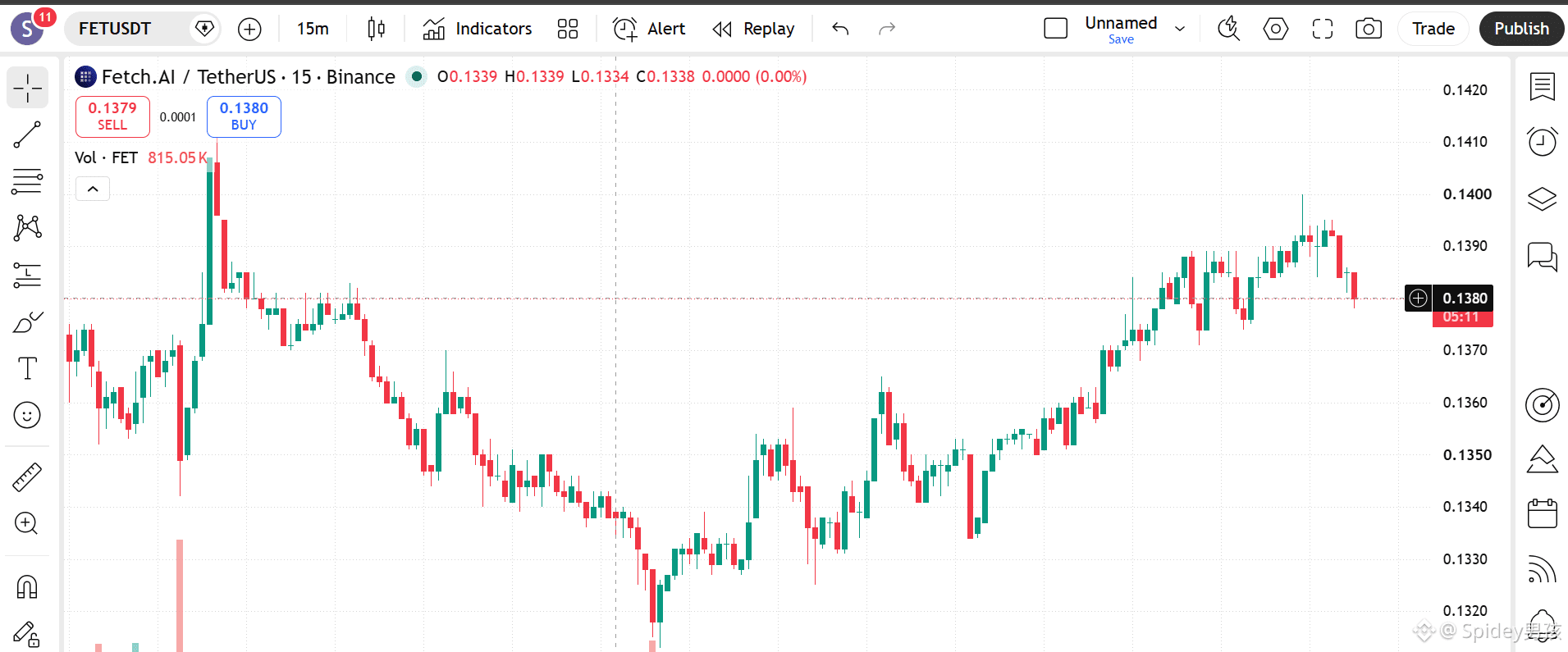Screen dimensions: 1568x652
Task: Open the chart settings hexagon icon
Action: [1276, 29]
